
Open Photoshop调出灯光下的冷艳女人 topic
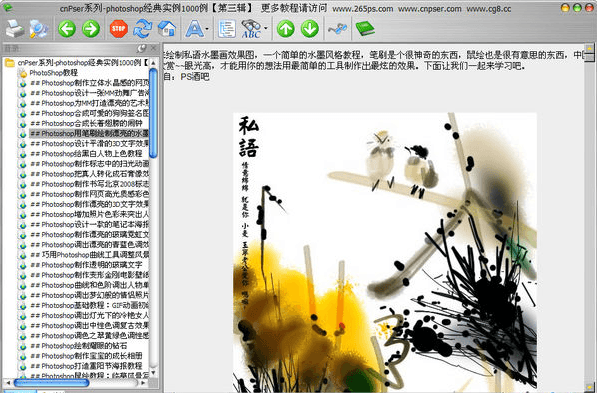point(89,315)
